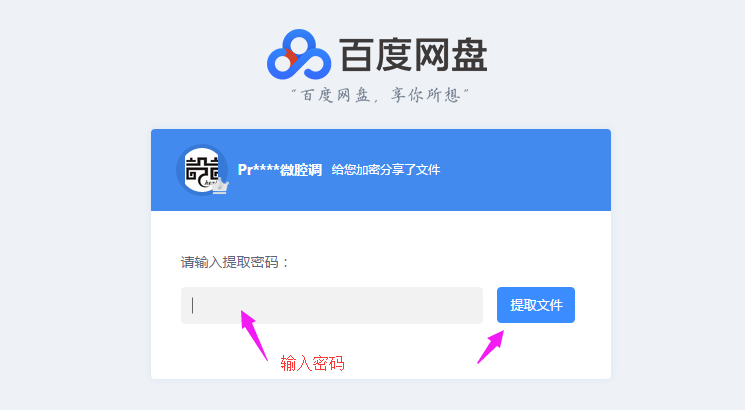745x410 pixels.
Task: Click the 享你所想 part of the slogan
Action: point(425,95)
